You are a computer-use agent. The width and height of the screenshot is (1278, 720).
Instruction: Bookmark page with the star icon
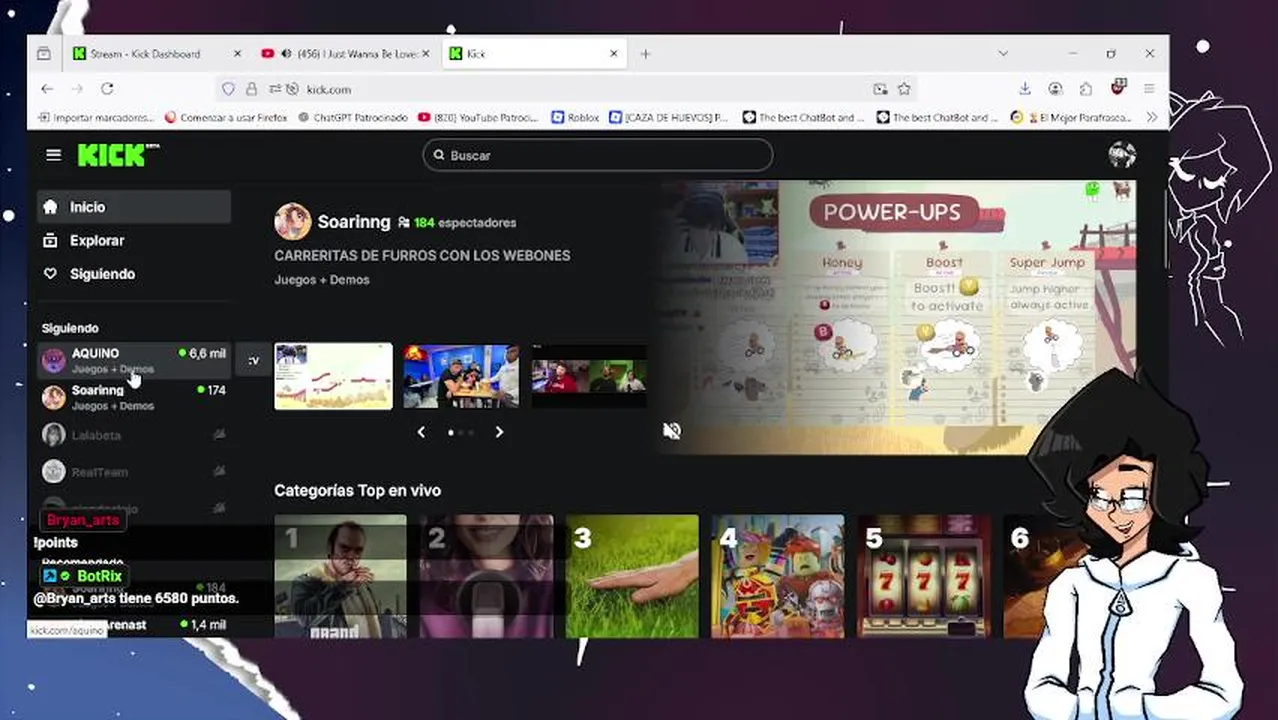tap(904, 89)
